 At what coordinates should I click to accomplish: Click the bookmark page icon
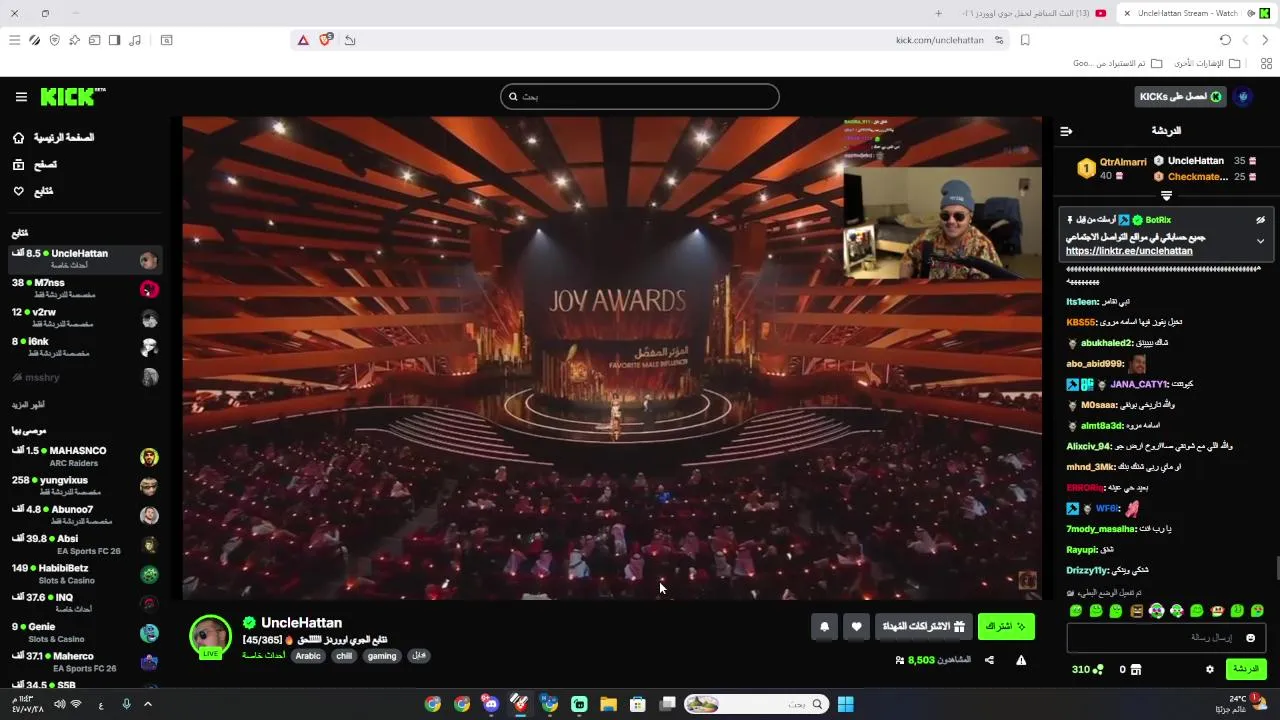(x=1025, y=40)
